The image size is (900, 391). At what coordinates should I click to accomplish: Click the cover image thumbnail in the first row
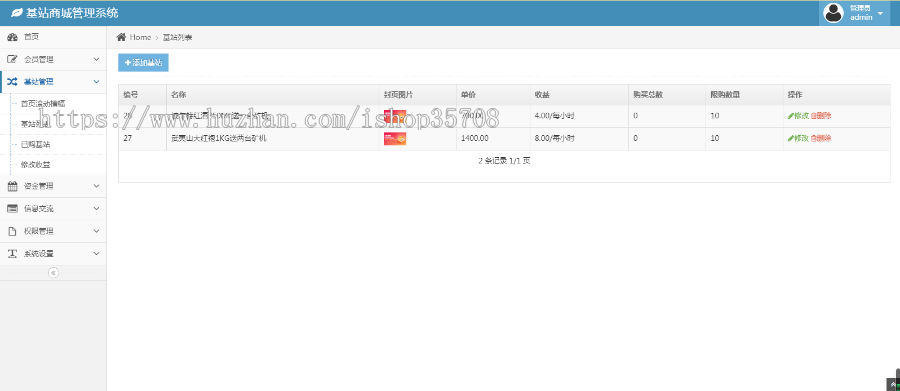point(395,116)
